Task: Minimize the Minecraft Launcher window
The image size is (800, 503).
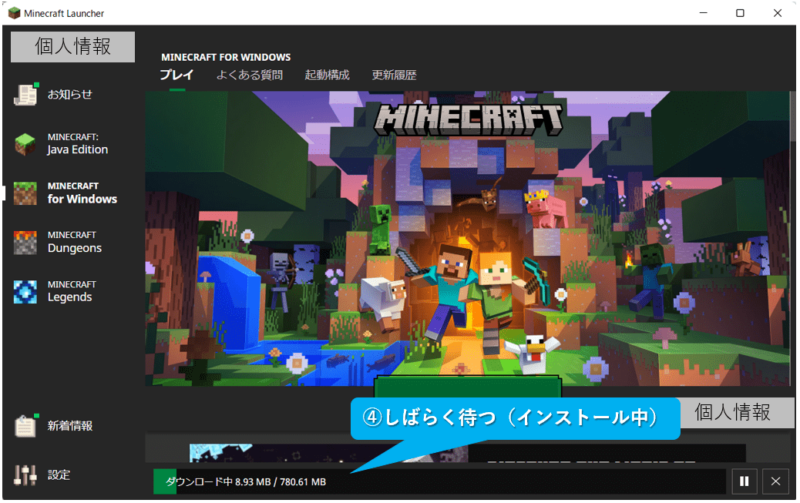Action: pos(703,13)
